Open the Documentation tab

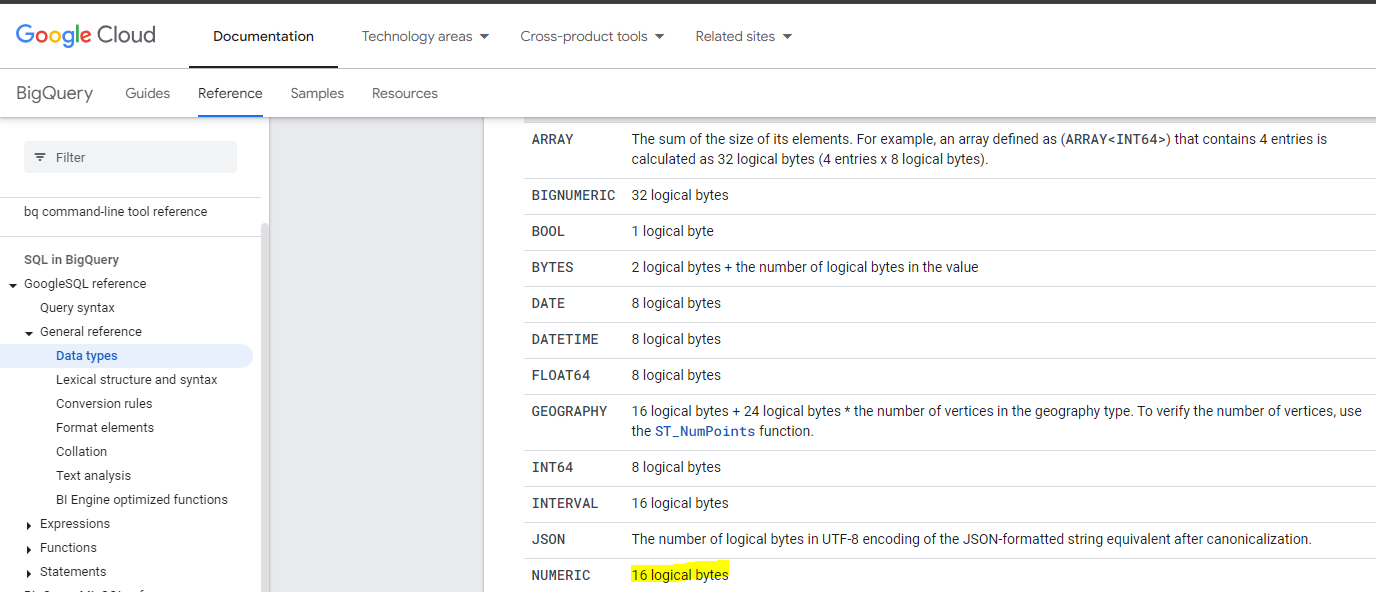tap(263, 36)
